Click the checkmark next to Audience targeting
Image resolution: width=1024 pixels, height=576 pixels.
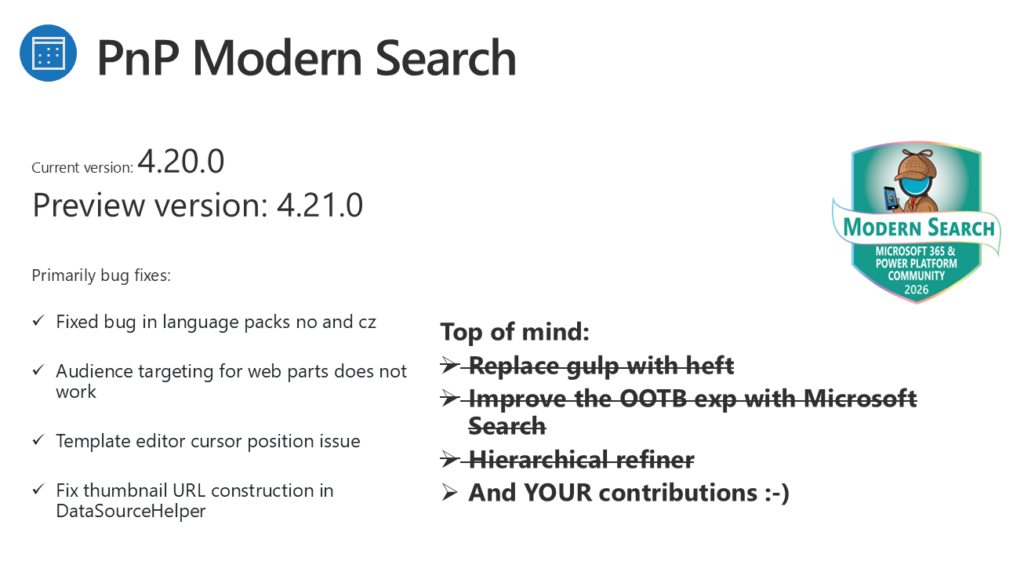click(x=38, y=371)
